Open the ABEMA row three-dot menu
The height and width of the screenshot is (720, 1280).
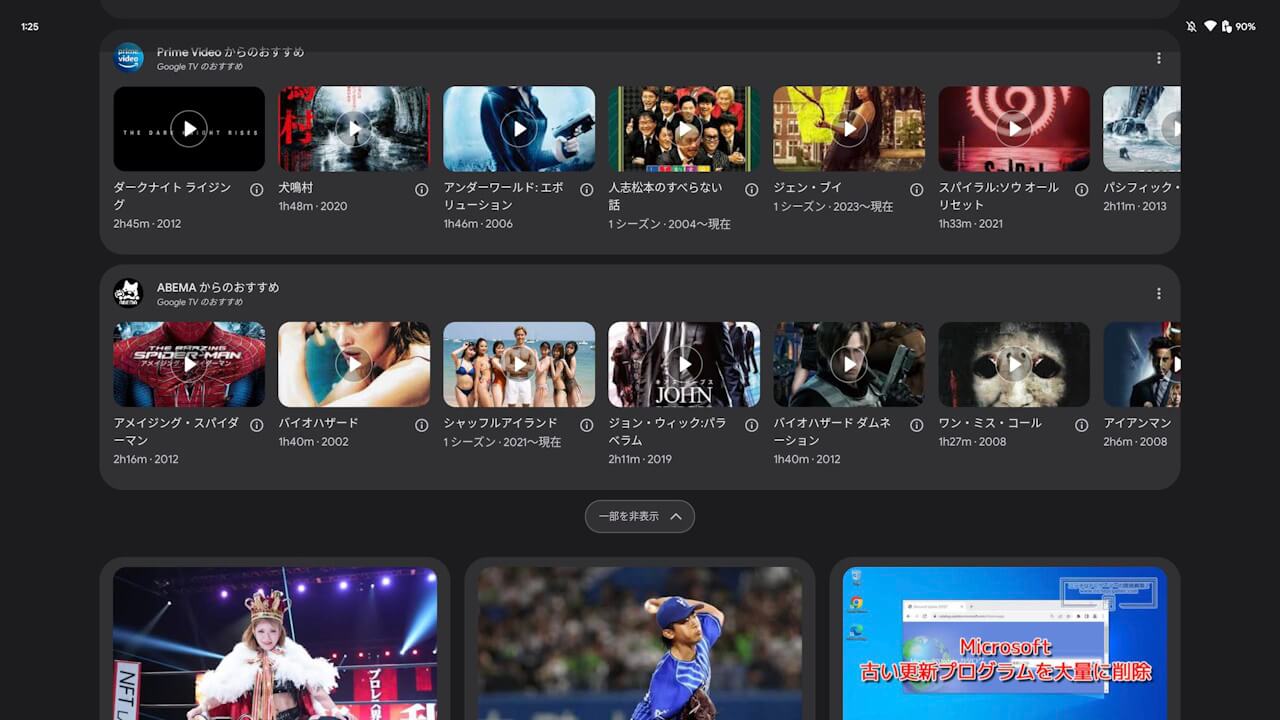point(1159,294)
